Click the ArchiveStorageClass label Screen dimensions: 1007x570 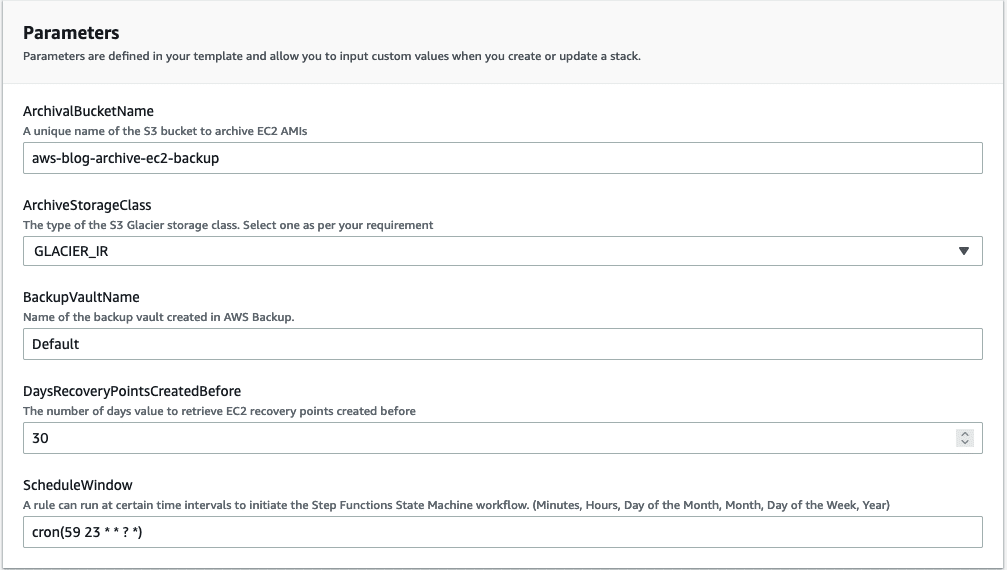87,205
